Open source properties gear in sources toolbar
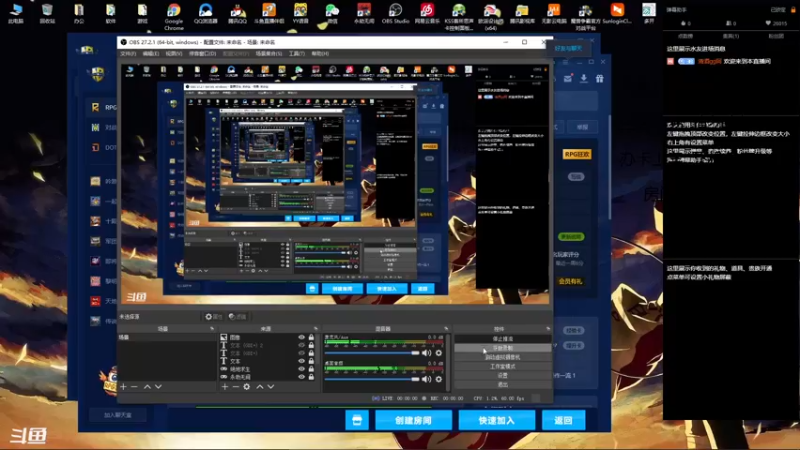The height and width of the screenshot is (450, 800). (246, 387)
